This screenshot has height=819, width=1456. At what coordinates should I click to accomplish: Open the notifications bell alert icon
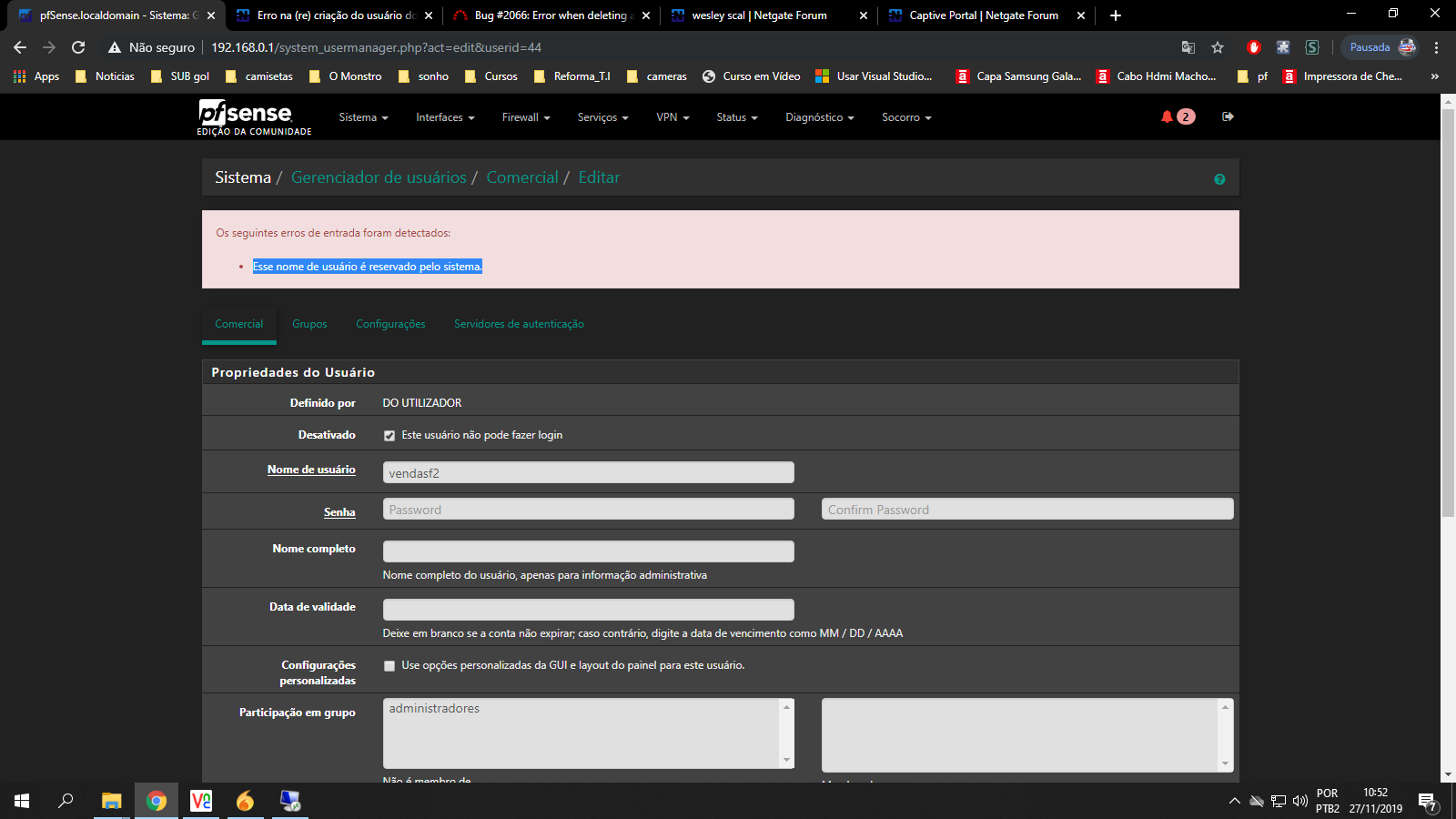click(x=1167, y=116)
